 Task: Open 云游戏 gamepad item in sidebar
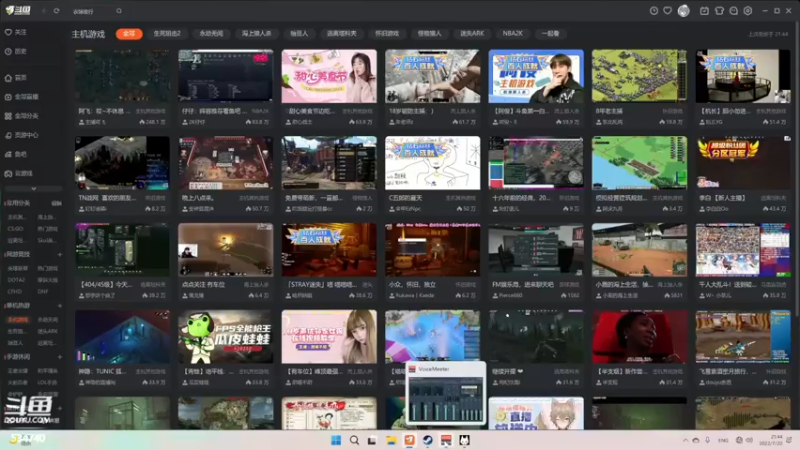19,173
